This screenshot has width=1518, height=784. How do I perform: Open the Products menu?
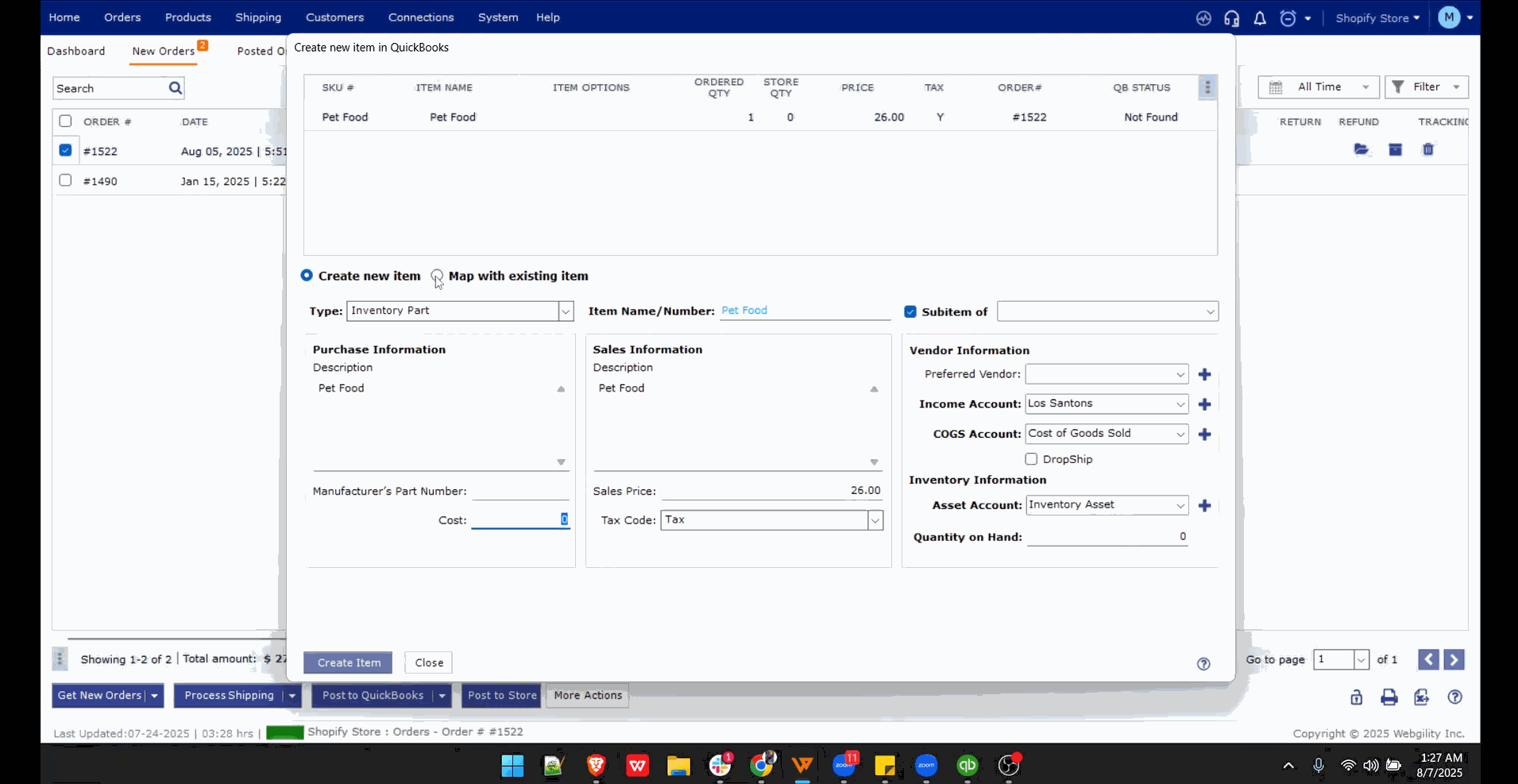[x=188, y=17]
